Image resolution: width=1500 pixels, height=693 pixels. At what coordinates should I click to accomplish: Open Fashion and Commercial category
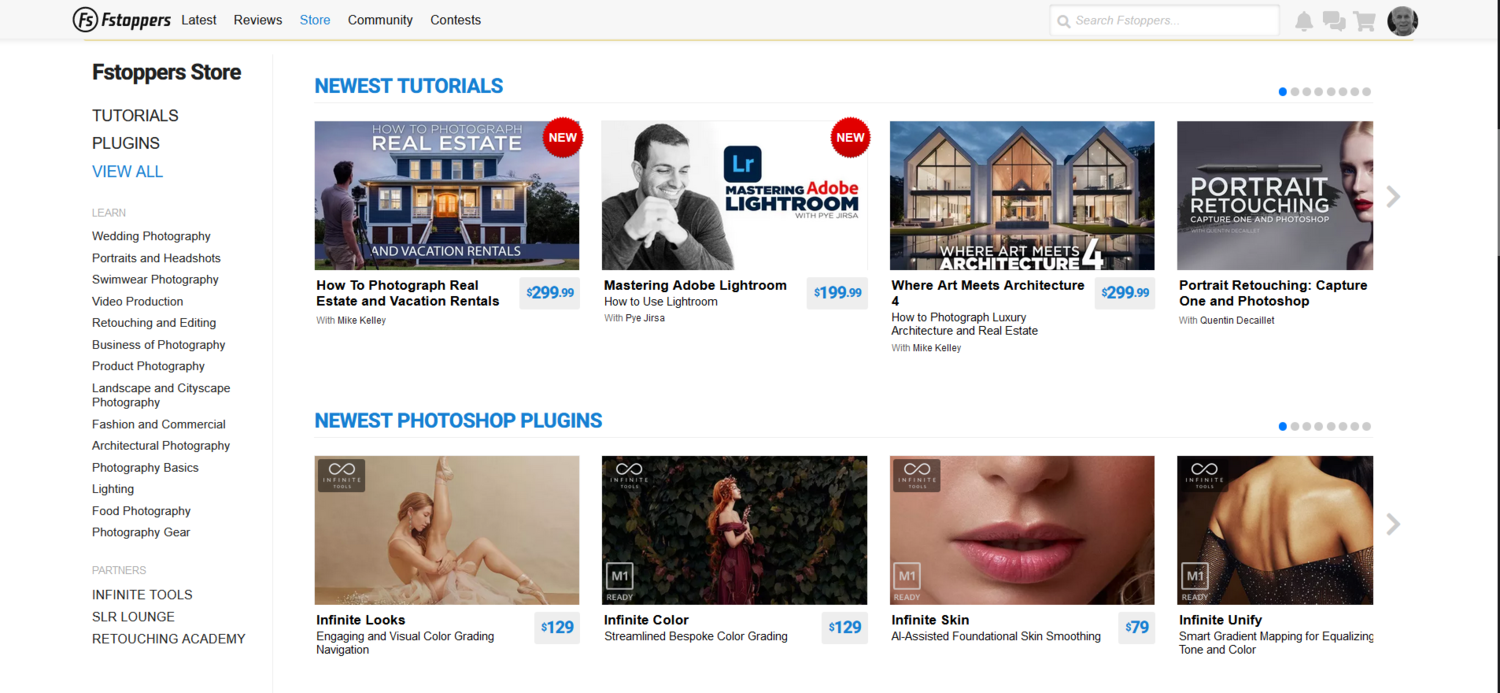coord(159,424)
